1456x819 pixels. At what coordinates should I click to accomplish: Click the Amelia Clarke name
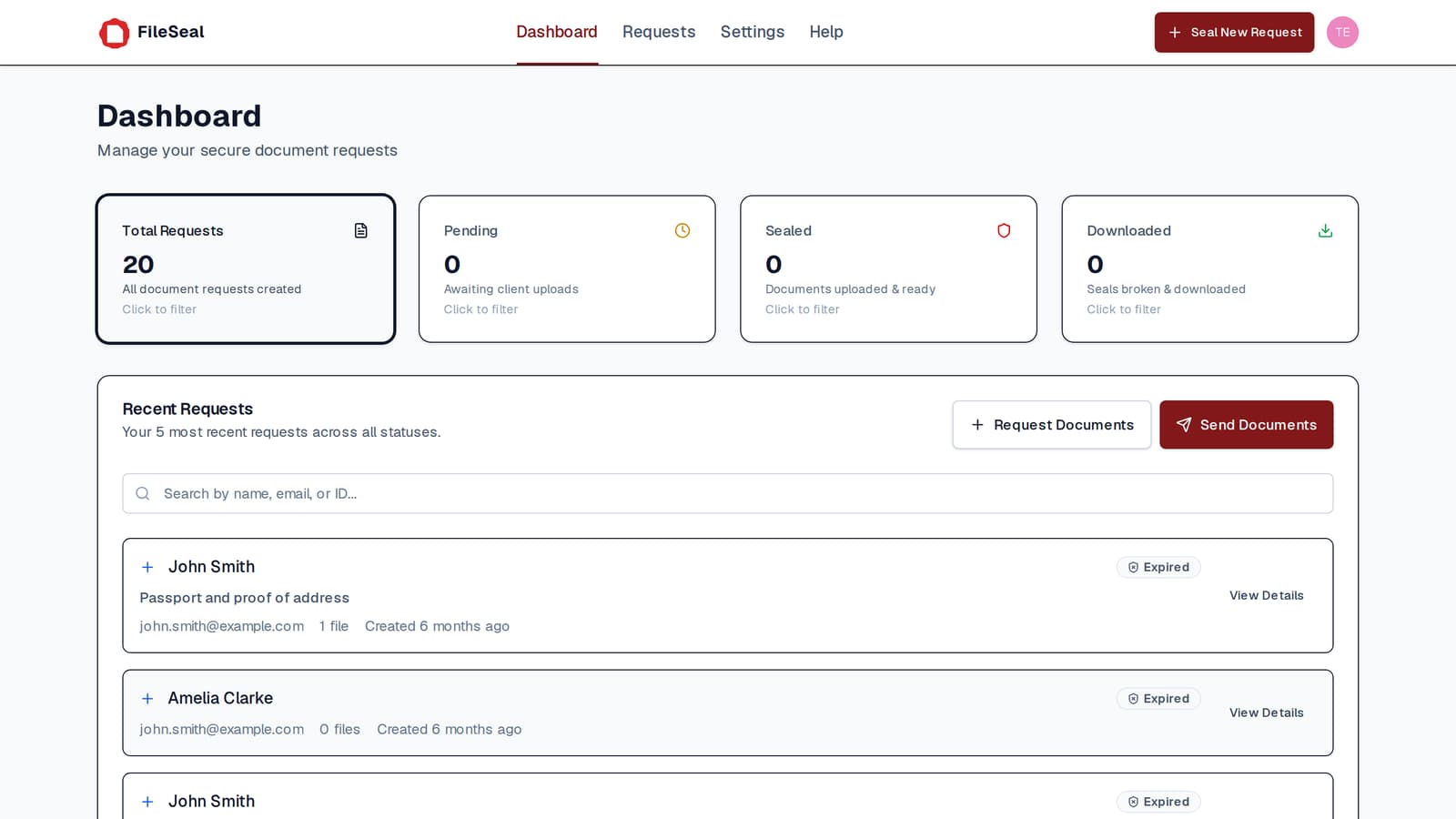click(x=220, y=698)
